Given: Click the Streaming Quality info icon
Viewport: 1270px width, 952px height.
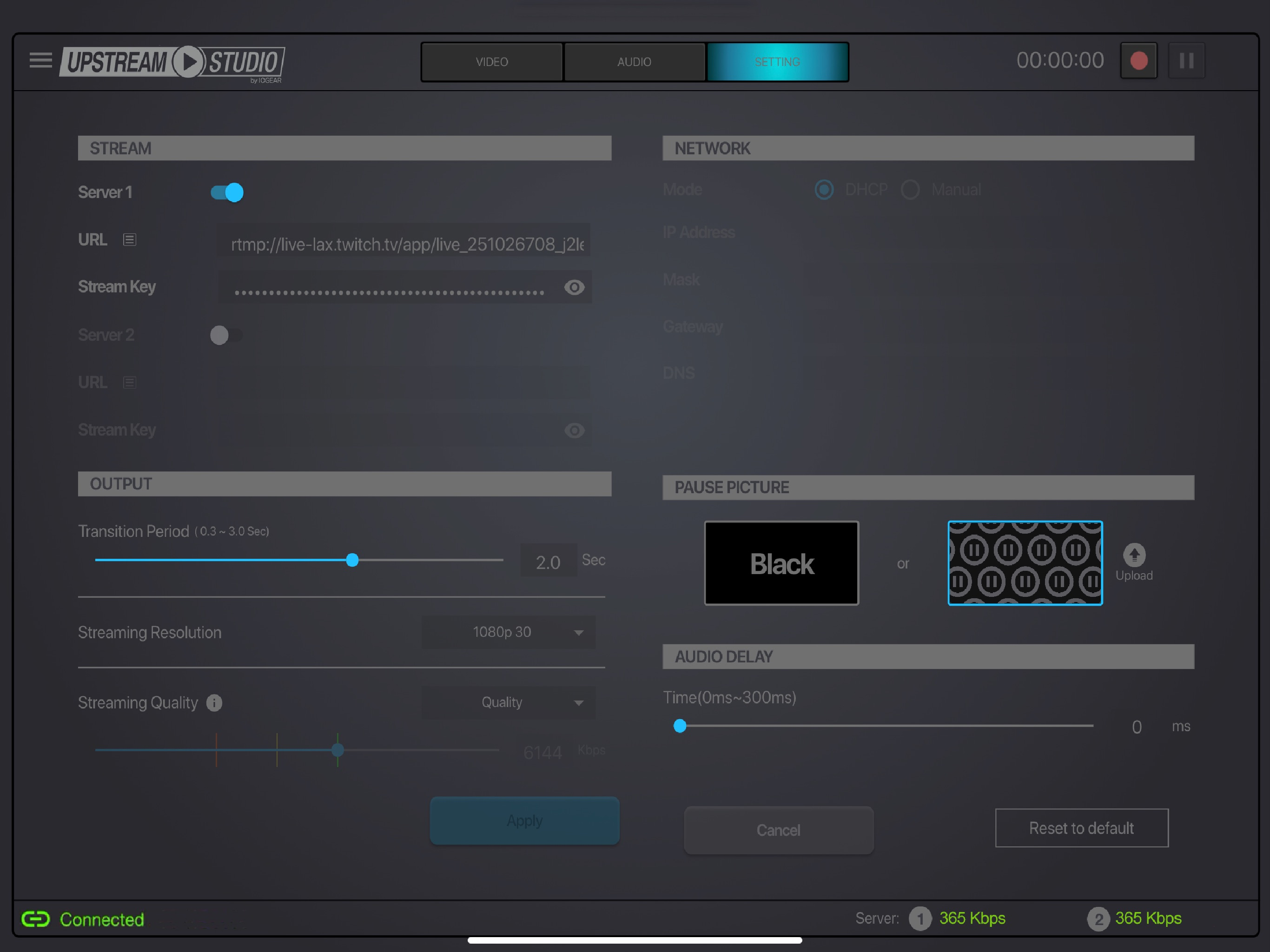Looking at the screenshot, I should (x=214, y=703).
